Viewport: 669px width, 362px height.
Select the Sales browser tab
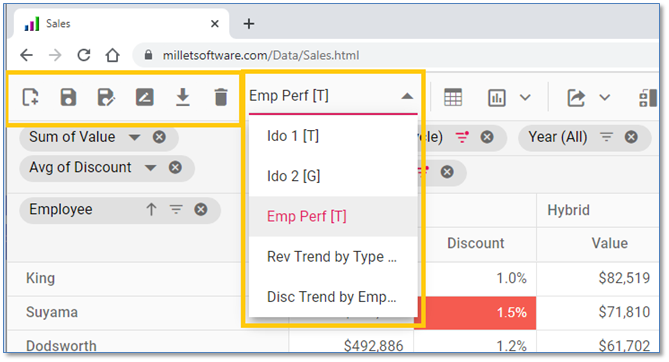pyautogui.click(x=122, y=24)
